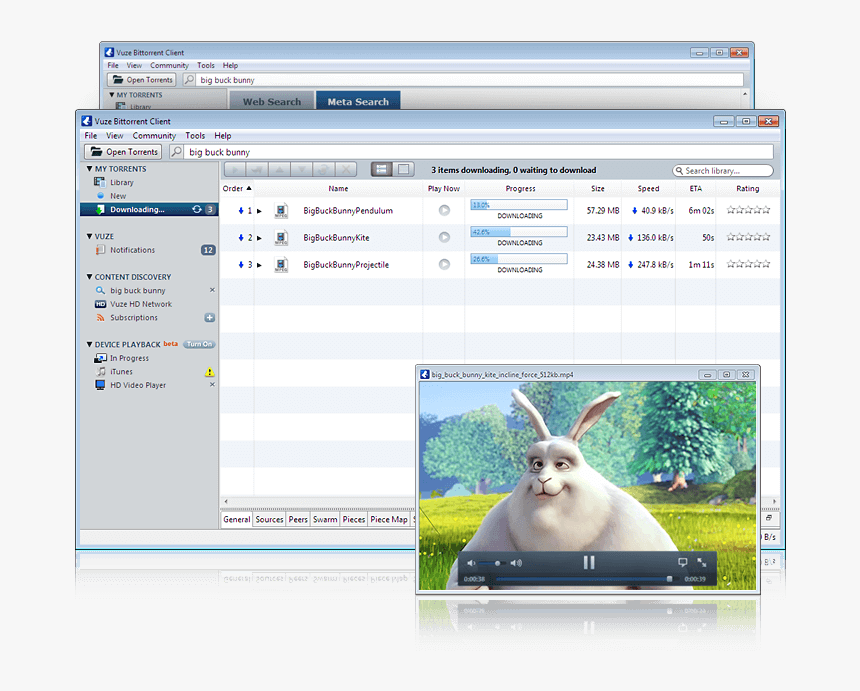Screen dimensions: 860x691
Task: Click the iTunes warning triangle icon
Action: 210,372
